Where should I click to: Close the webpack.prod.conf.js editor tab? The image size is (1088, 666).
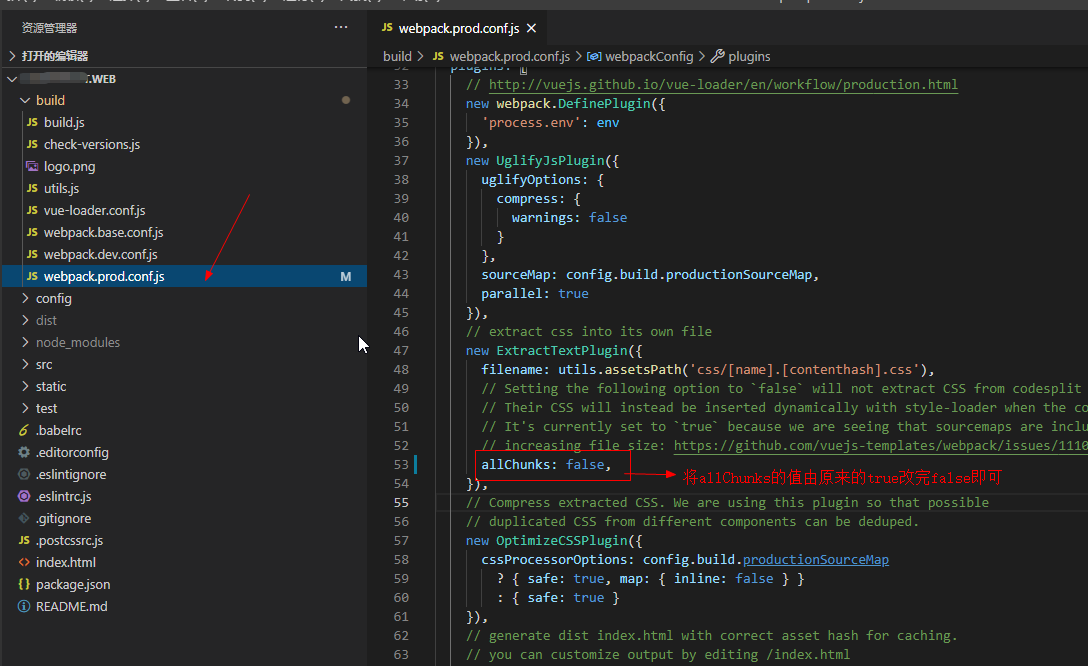pyautogui.click(x=532, y=28)
